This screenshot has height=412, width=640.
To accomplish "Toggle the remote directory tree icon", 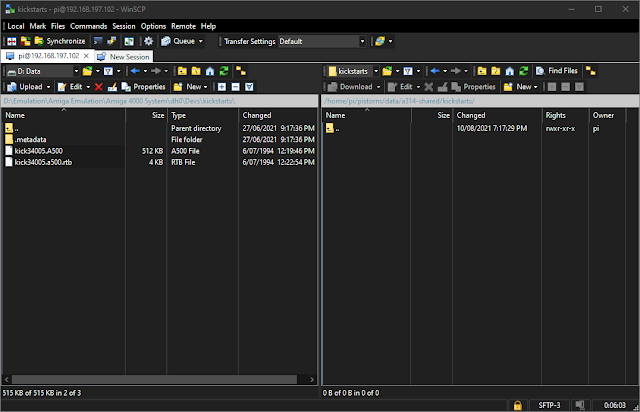I will pyautogui.click(x=590, y=71).
